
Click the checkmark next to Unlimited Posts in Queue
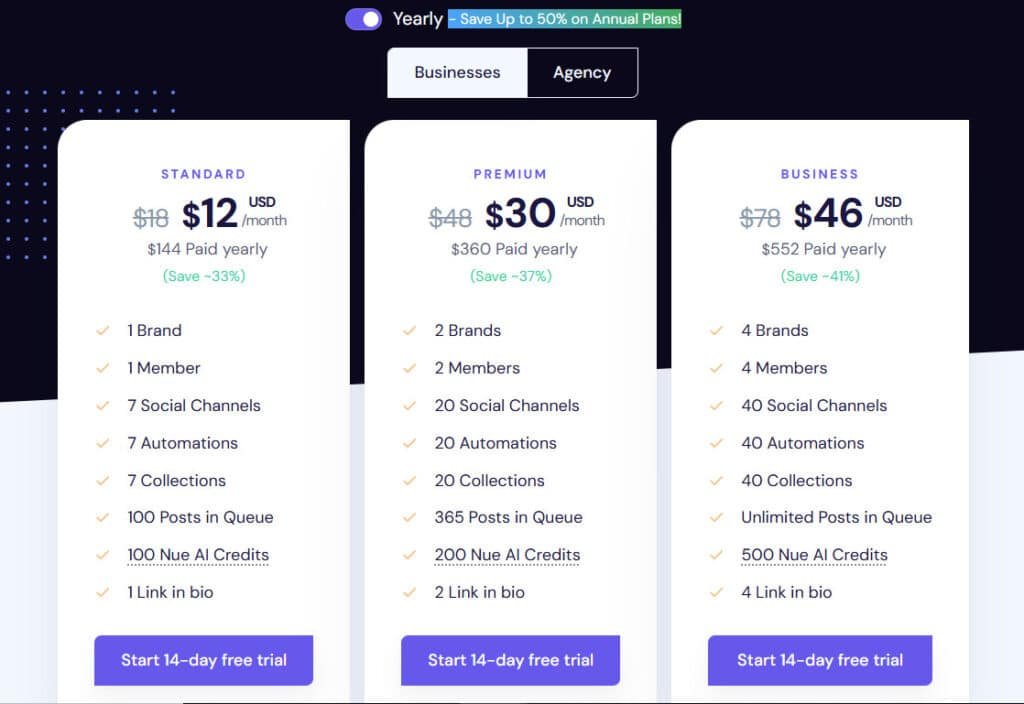(x=717, y=517)
